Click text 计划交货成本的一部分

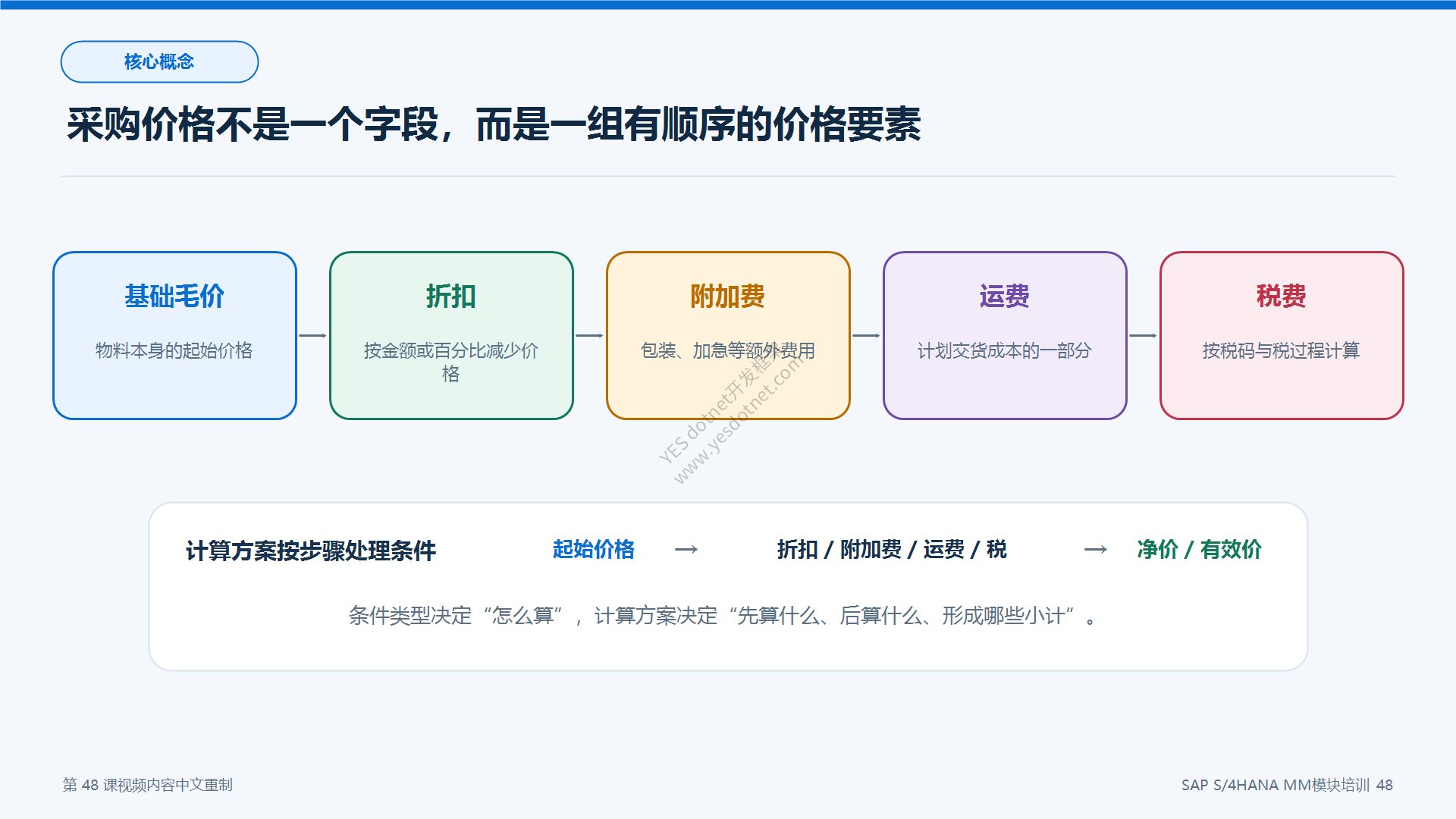(x=1005, y=350)
